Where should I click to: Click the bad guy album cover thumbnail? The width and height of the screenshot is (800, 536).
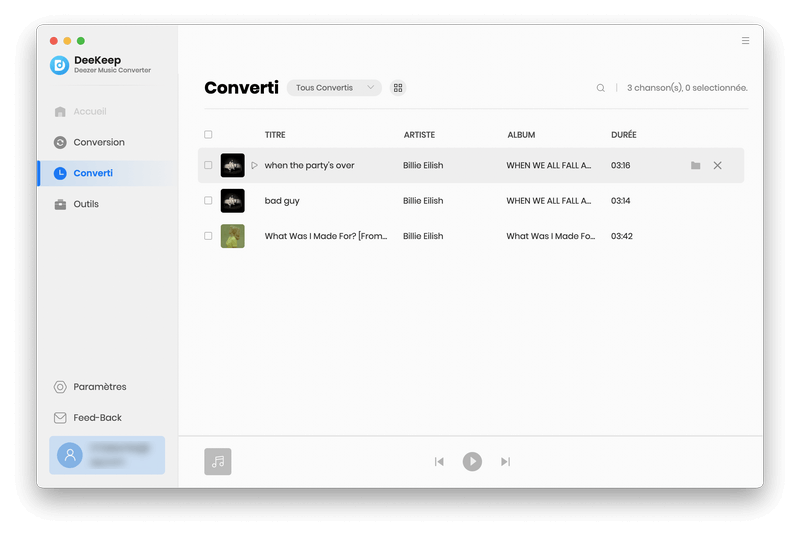coord(233,200)
